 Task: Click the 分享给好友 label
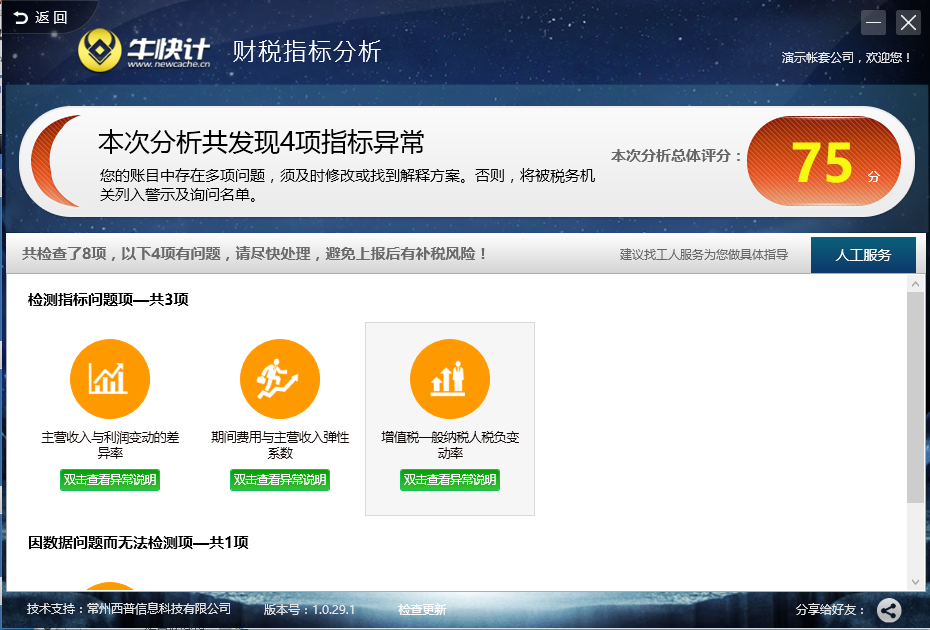click(x=830, y=610)
